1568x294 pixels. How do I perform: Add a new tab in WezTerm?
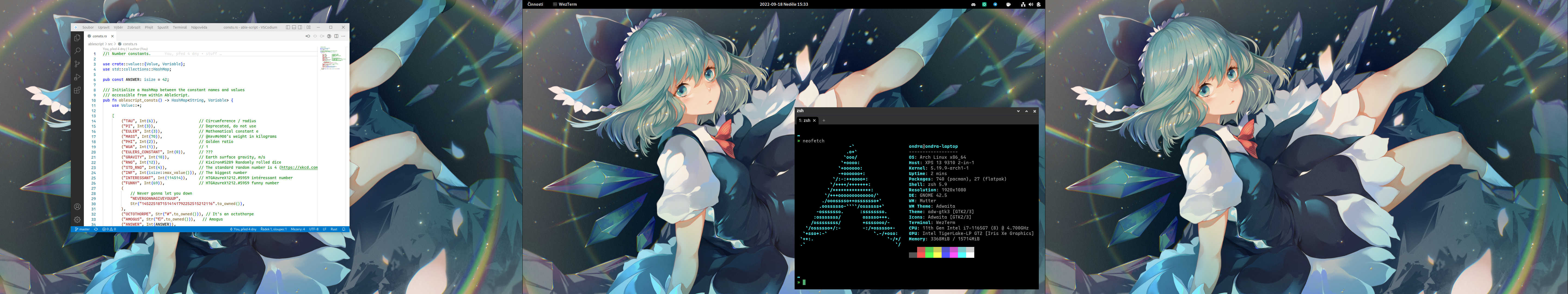click(824, 121)
